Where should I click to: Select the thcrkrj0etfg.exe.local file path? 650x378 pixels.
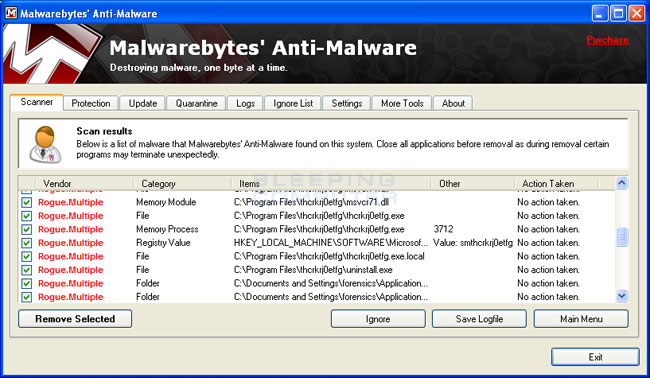click(329, 257)
